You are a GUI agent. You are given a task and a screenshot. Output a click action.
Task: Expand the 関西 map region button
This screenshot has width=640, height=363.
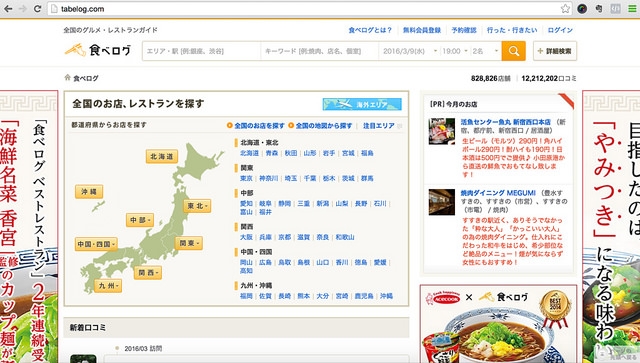click(148, 272)
